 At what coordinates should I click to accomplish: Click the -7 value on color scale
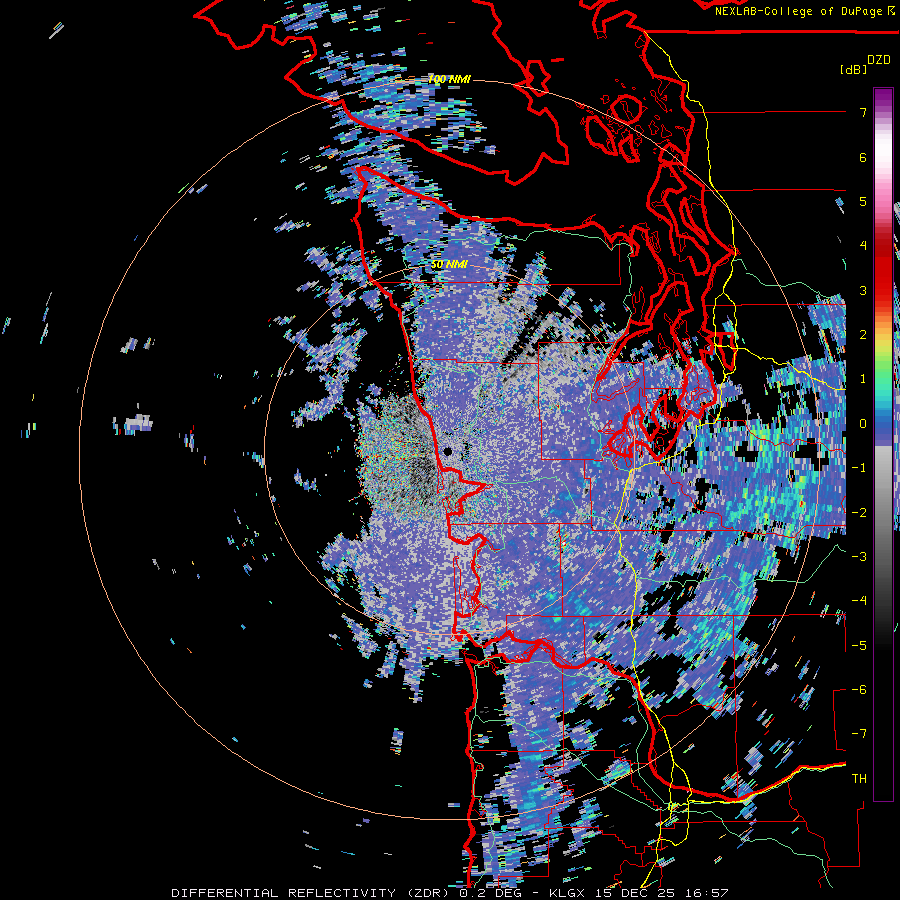coord(859,734)
